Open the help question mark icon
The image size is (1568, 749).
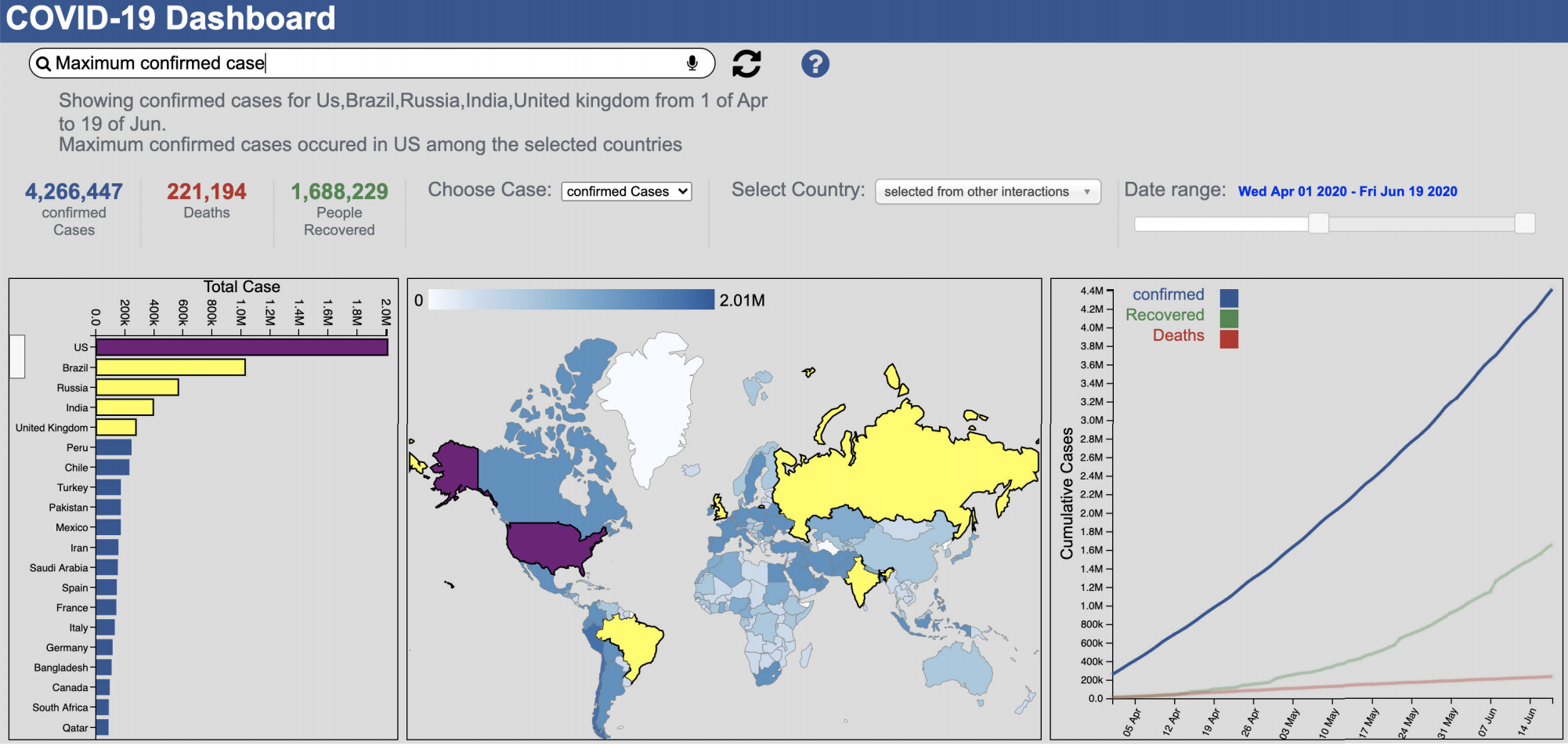815,63
